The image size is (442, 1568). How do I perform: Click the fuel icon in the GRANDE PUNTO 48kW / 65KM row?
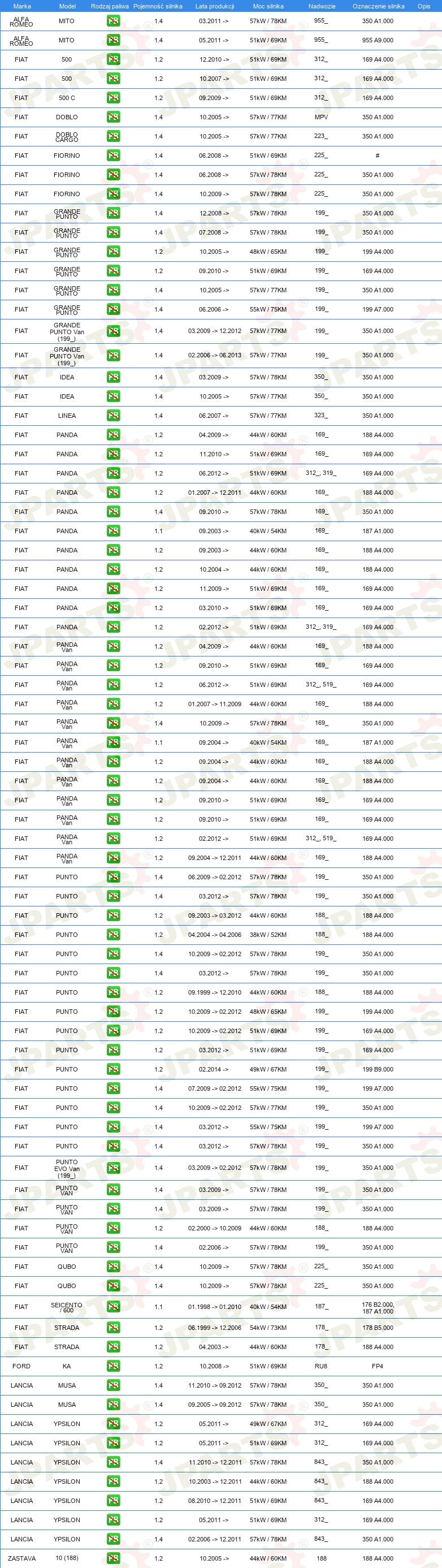[x=113, y=252]
